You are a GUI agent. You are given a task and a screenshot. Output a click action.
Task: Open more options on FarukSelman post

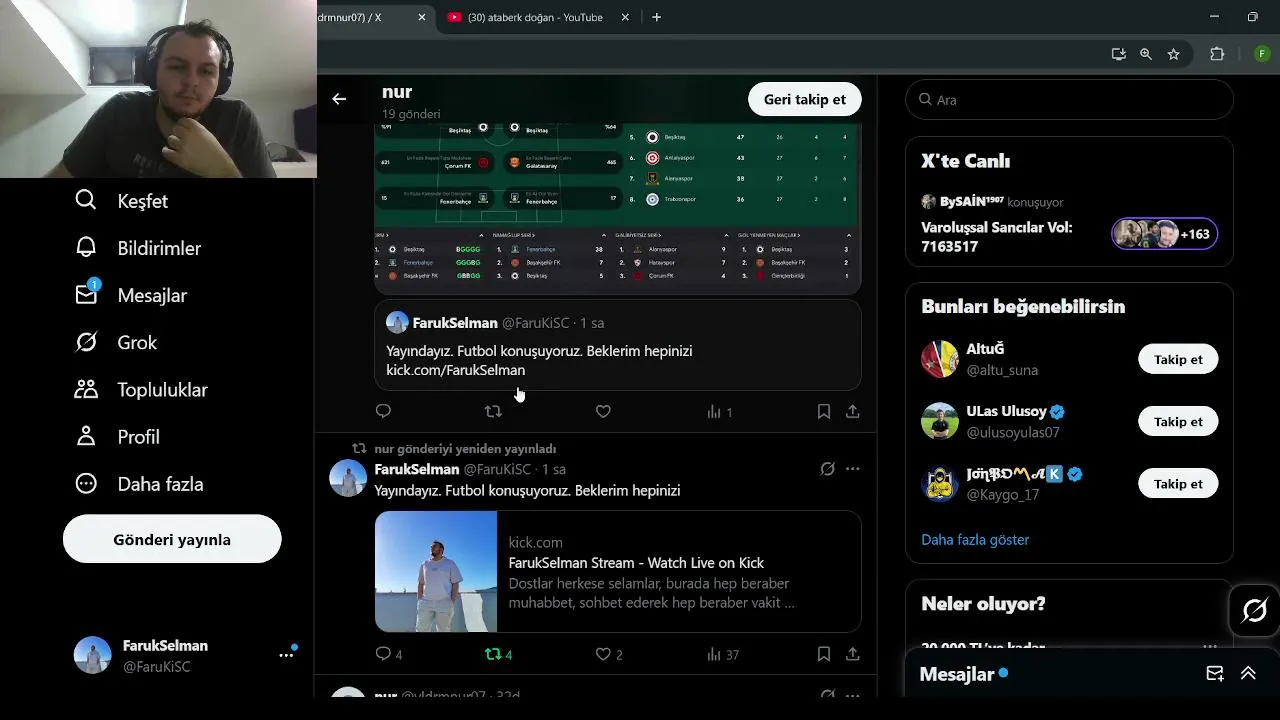pos(852,469)
